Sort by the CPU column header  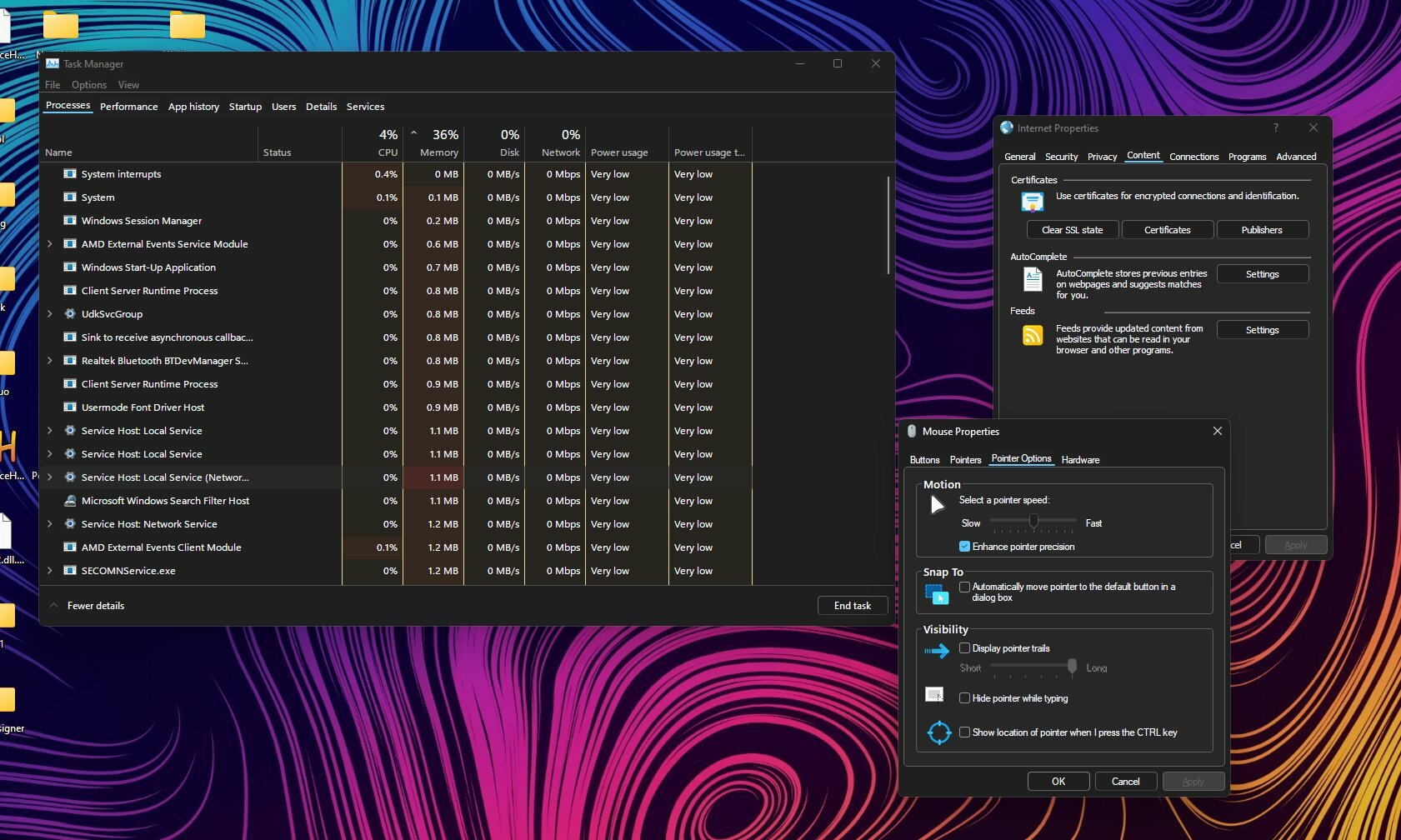pyautogui.click(x=373, y=143)
